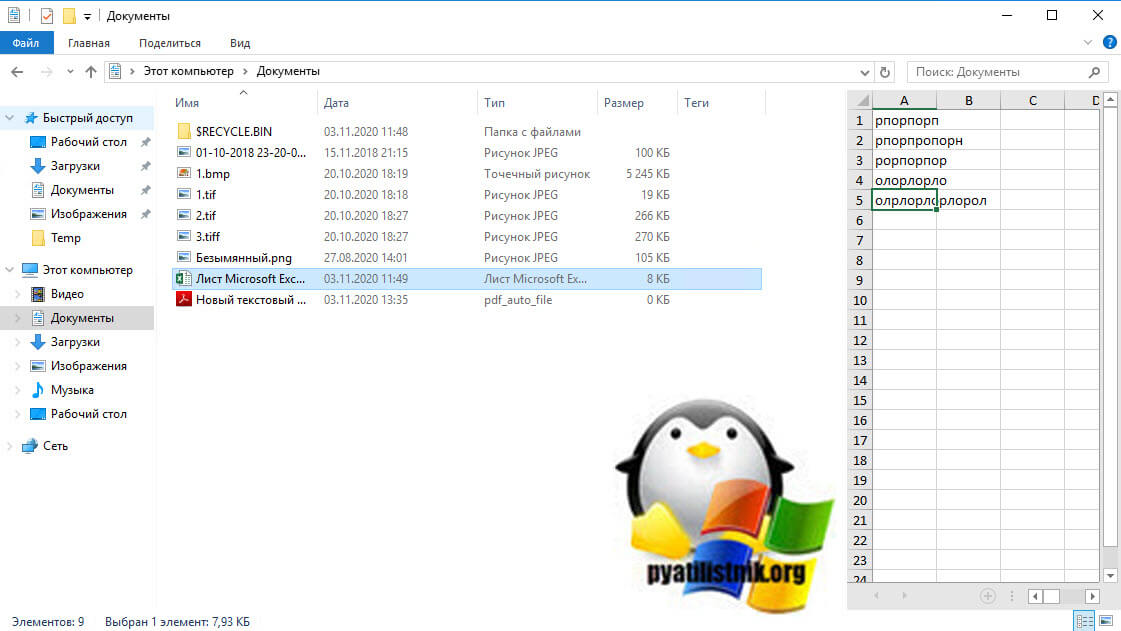This screenshot has width=1121, height=631.
Task: Click the Properties icon in quick access toolbar
Action: coord(47,15)
